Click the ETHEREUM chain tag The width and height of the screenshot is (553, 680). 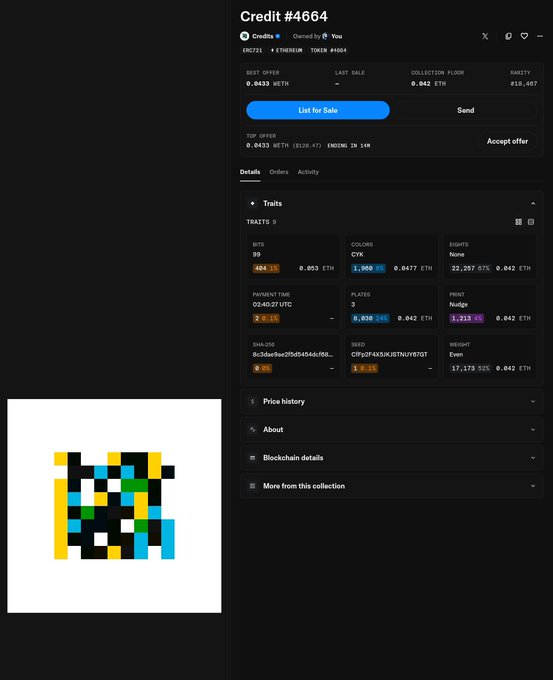pyautogui.click(x=286, y=50)
